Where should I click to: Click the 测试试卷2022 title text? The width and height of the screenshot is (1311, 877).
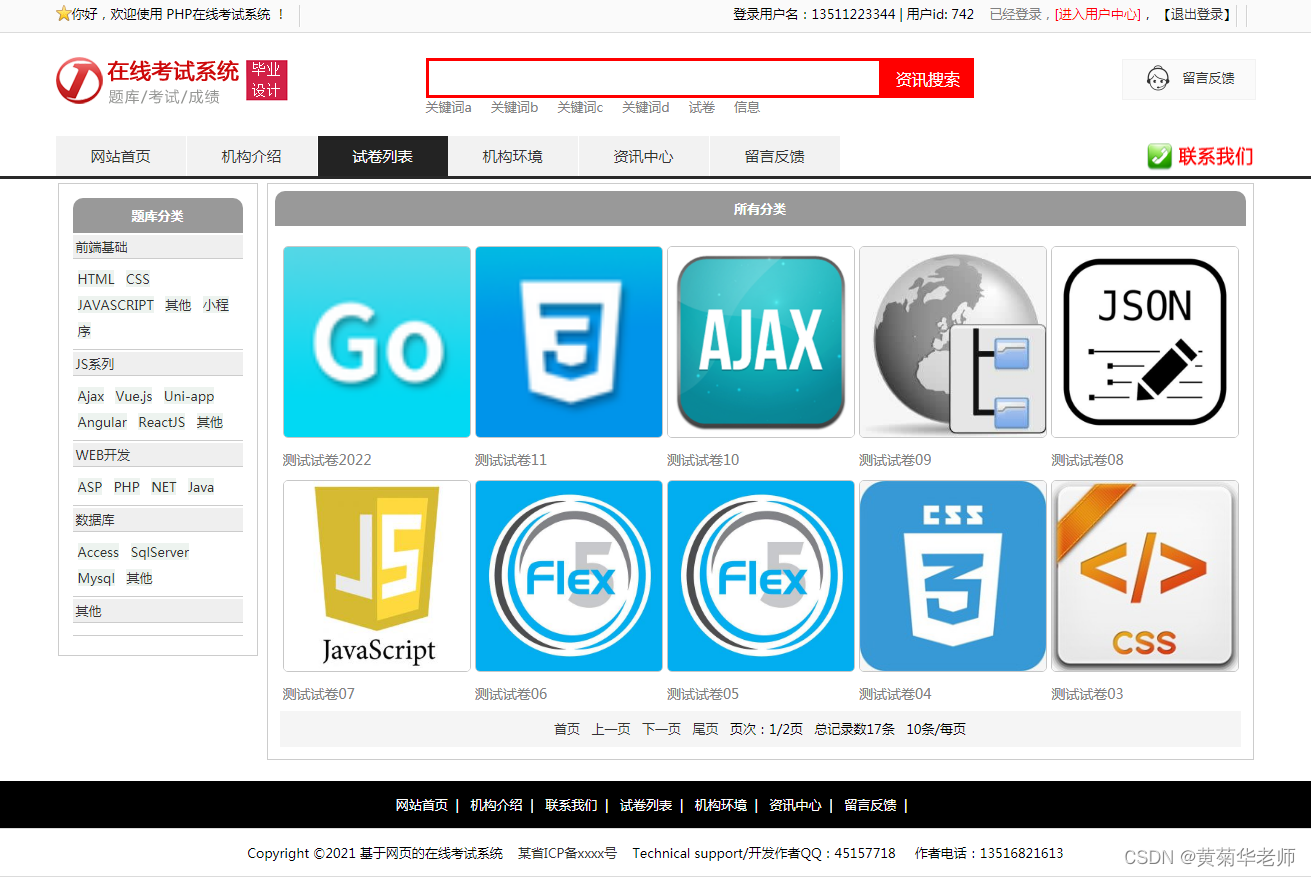pyautogui.click(x=327, y=460)
